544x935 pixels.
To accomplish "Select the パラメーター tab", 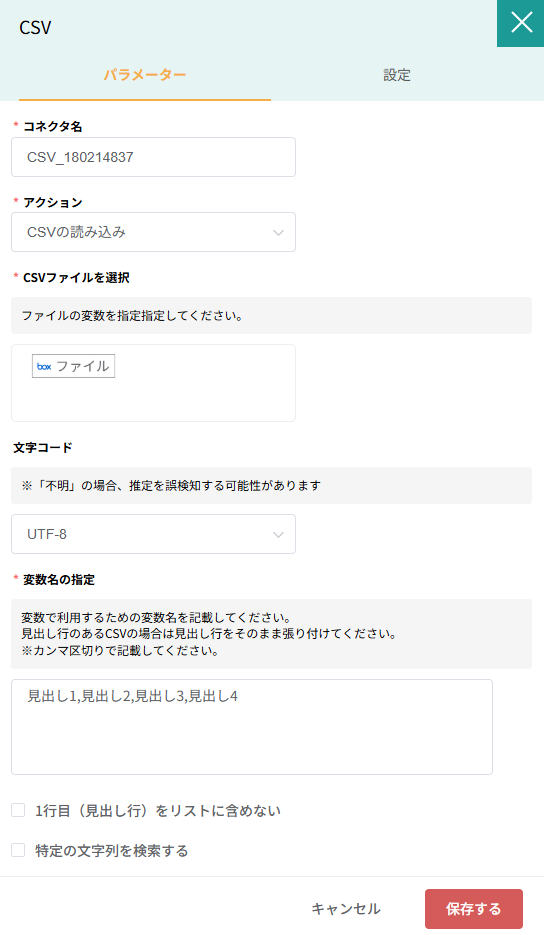I will click(x=145, y=75).
